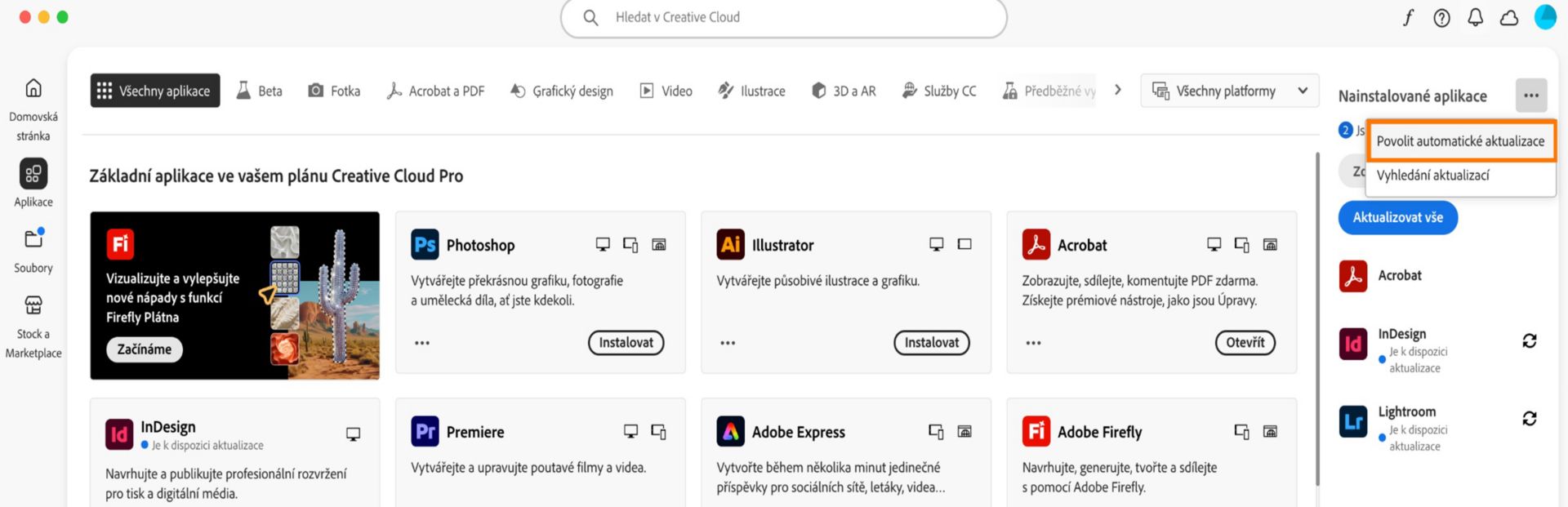Open the fonts icon in top bar
1568x507 pixels.
[1408, 17]
